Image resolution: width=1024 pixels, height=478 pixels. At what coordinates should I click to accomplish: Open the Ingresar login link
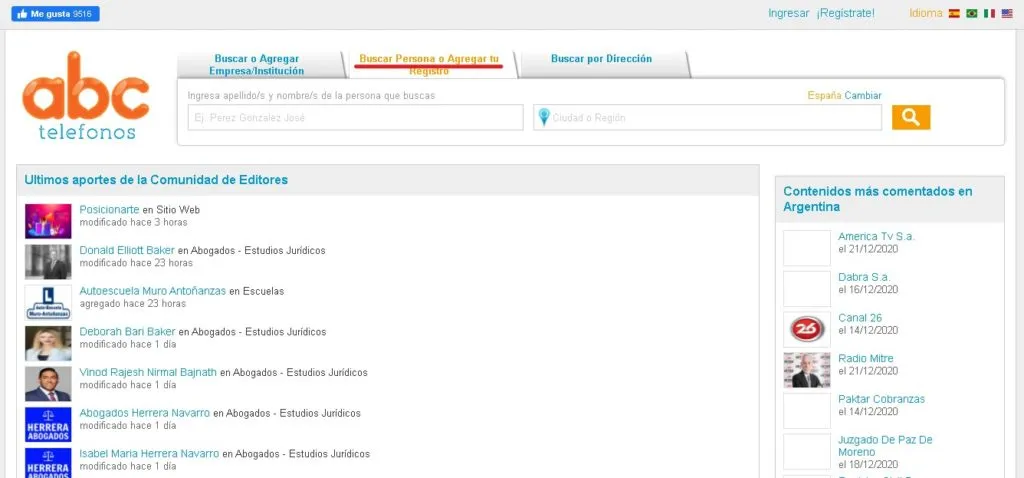point(788,13)
